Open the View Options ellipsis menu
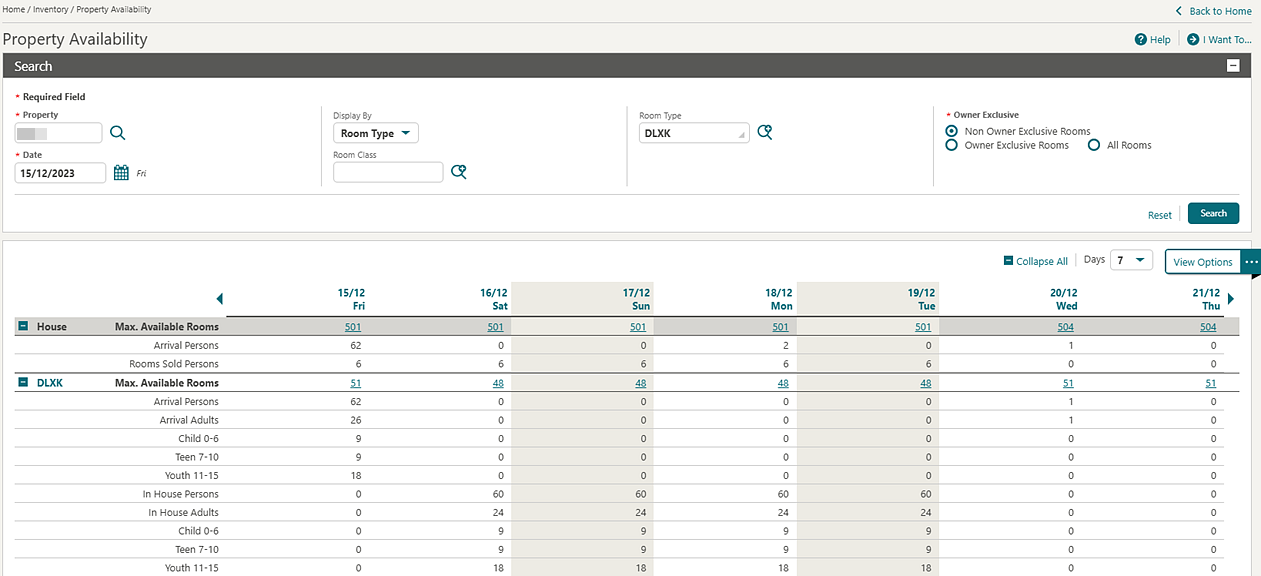This screenshot has height=576, width=1261. click(x=1251, y=261)
